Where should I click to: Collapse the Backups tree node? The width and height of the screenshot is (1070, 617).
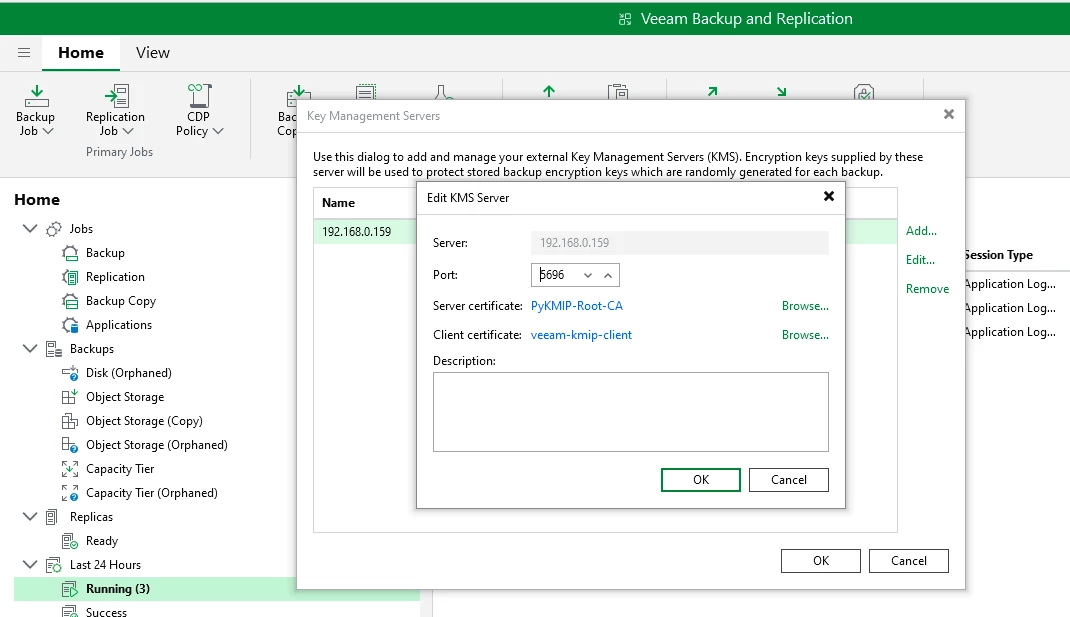(29, 349)
